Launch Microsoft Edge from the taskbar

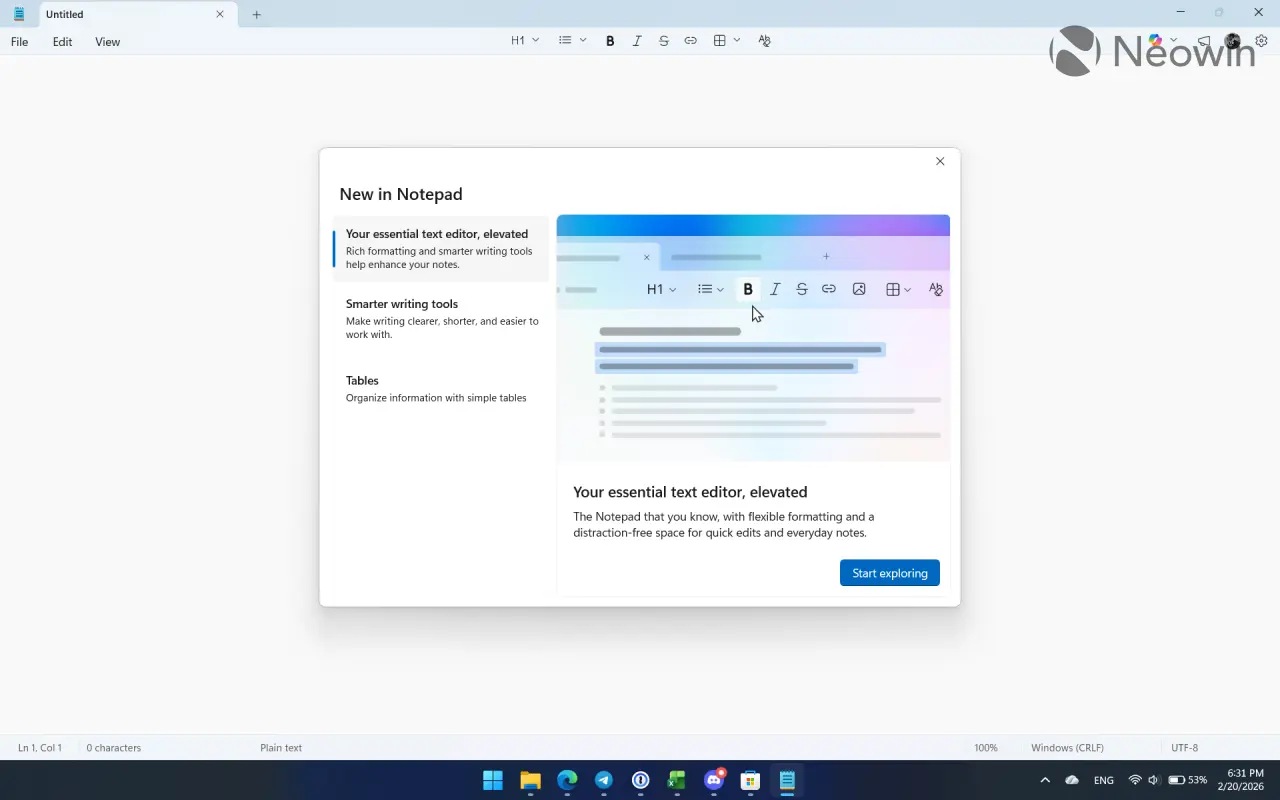(566, 780)
